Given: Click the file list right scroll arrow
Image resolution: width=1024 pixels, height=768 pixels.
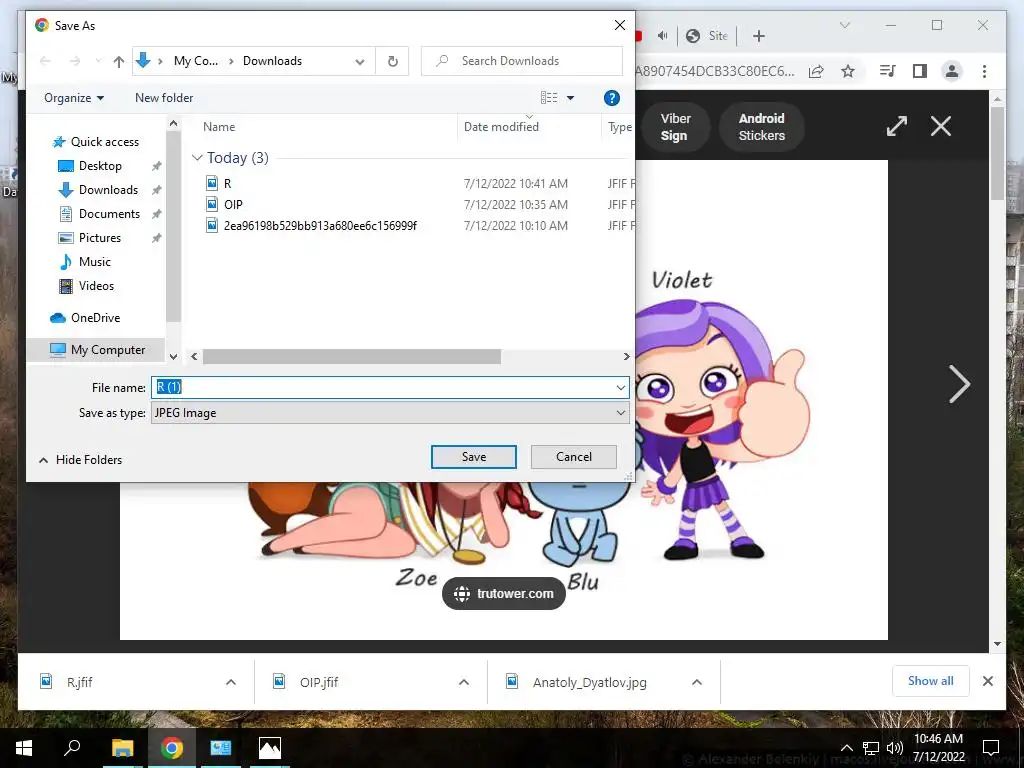Looking at the screenshot, I should 626,357.
